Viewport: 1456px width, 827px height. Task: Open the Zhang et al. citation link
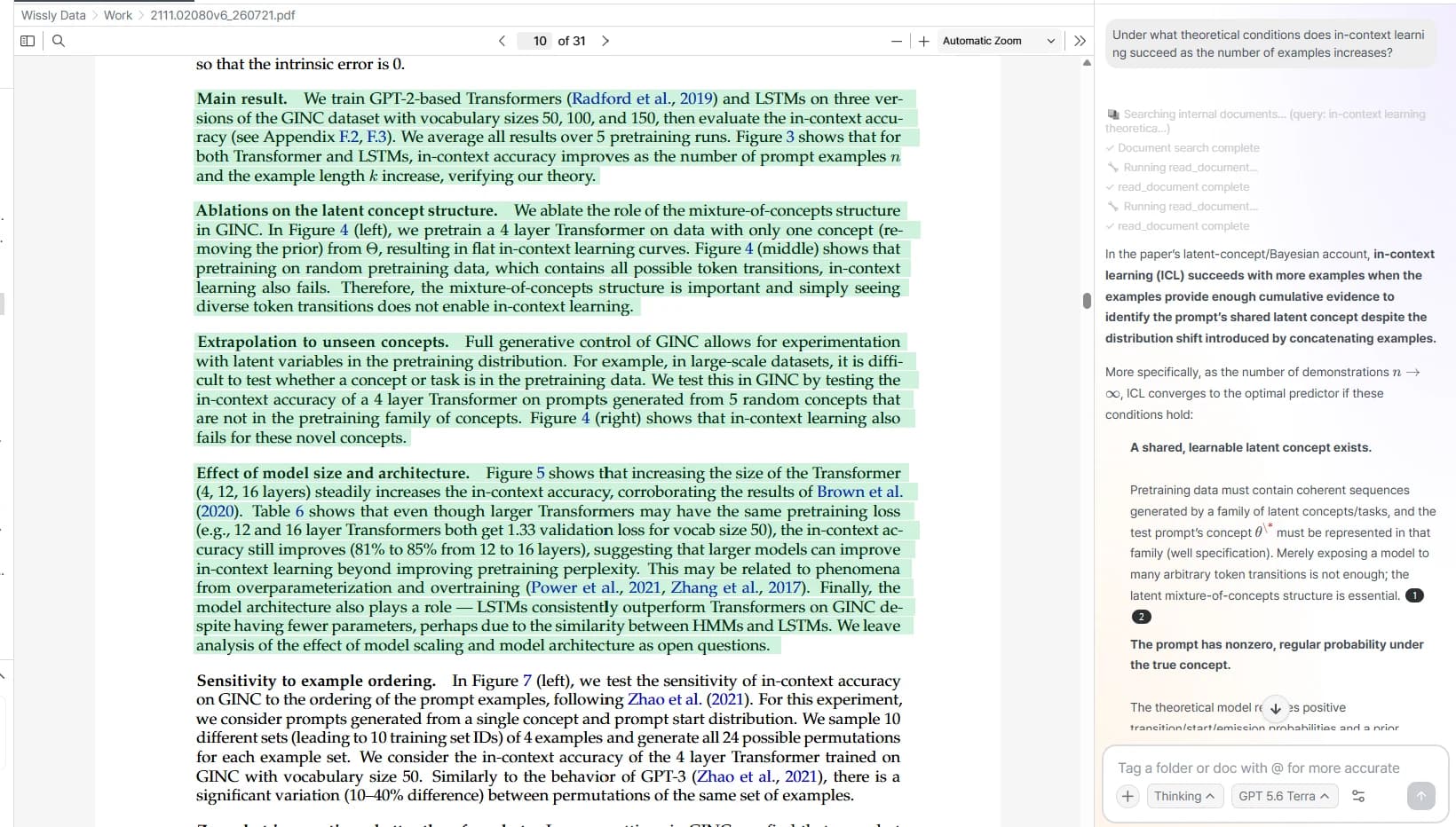click(x=736, y=587)
